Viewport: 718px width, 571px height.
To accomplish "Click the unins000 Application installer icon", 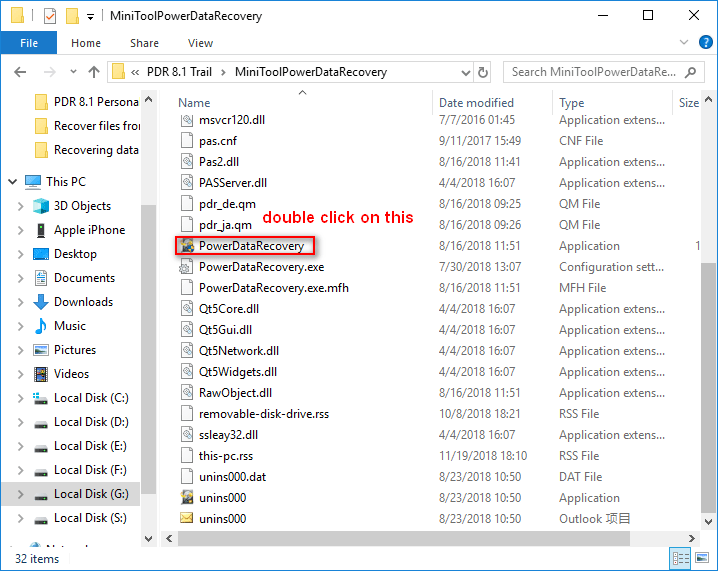I will (187, 498).
